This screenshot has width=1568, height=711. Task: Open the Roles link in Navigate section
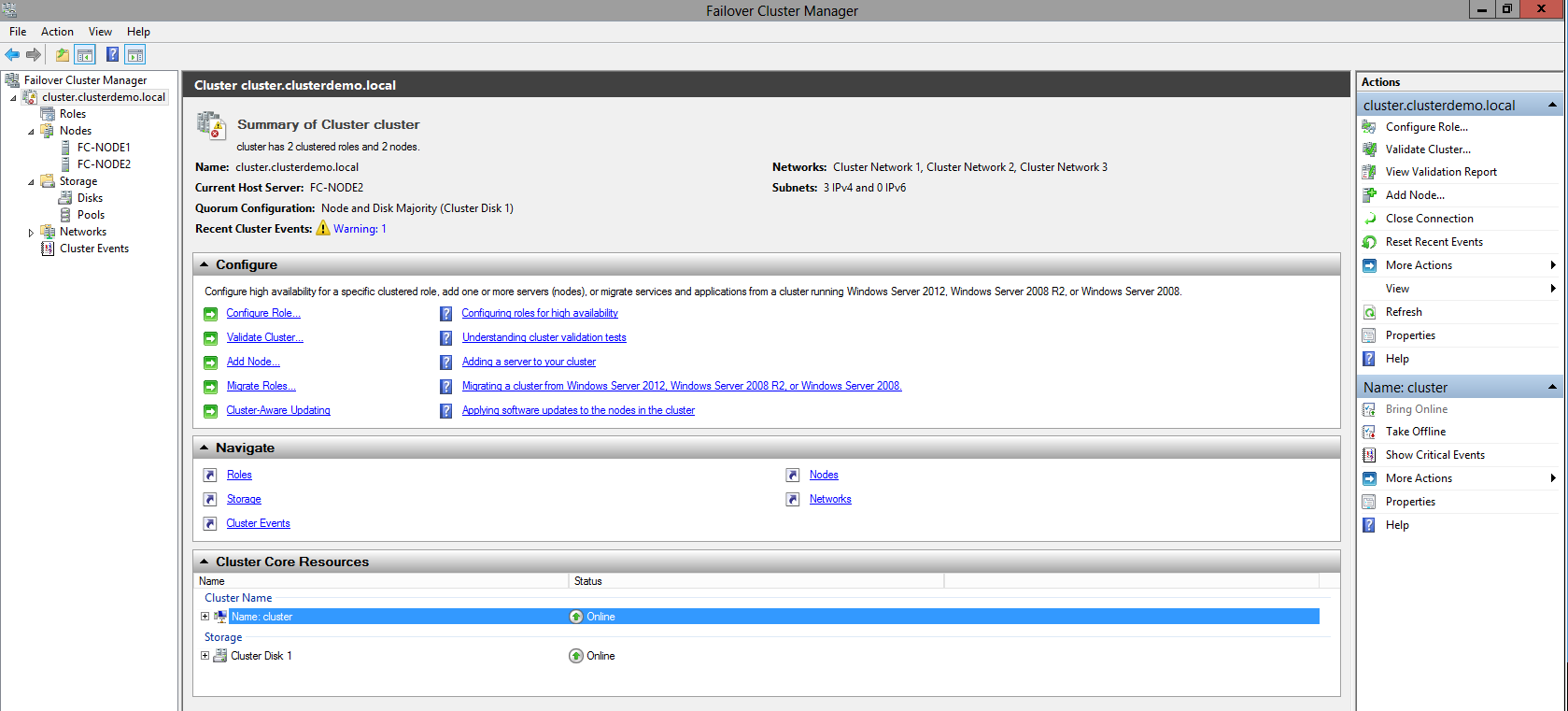(x=239, y=476)
